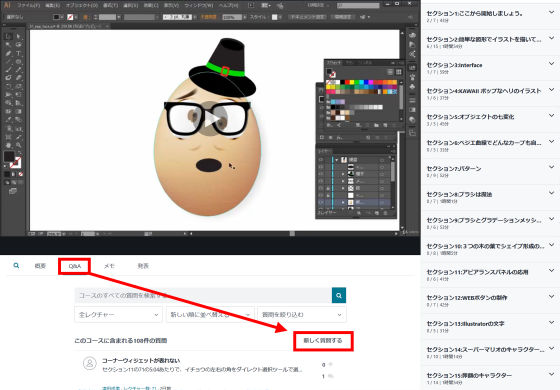Switch swatches panel to thumbnail view
Image resolution: width=560 pixels, height=390 pixels.
tap(399, 72)
